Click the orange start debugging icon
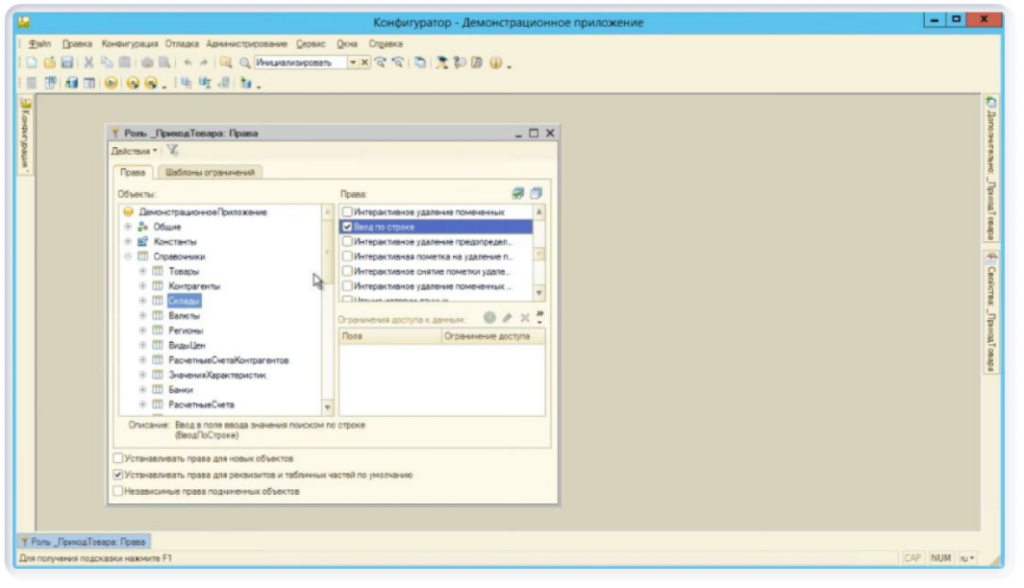Image resolution: width=1024 pixels, height=588 pixels. point(111,83)
